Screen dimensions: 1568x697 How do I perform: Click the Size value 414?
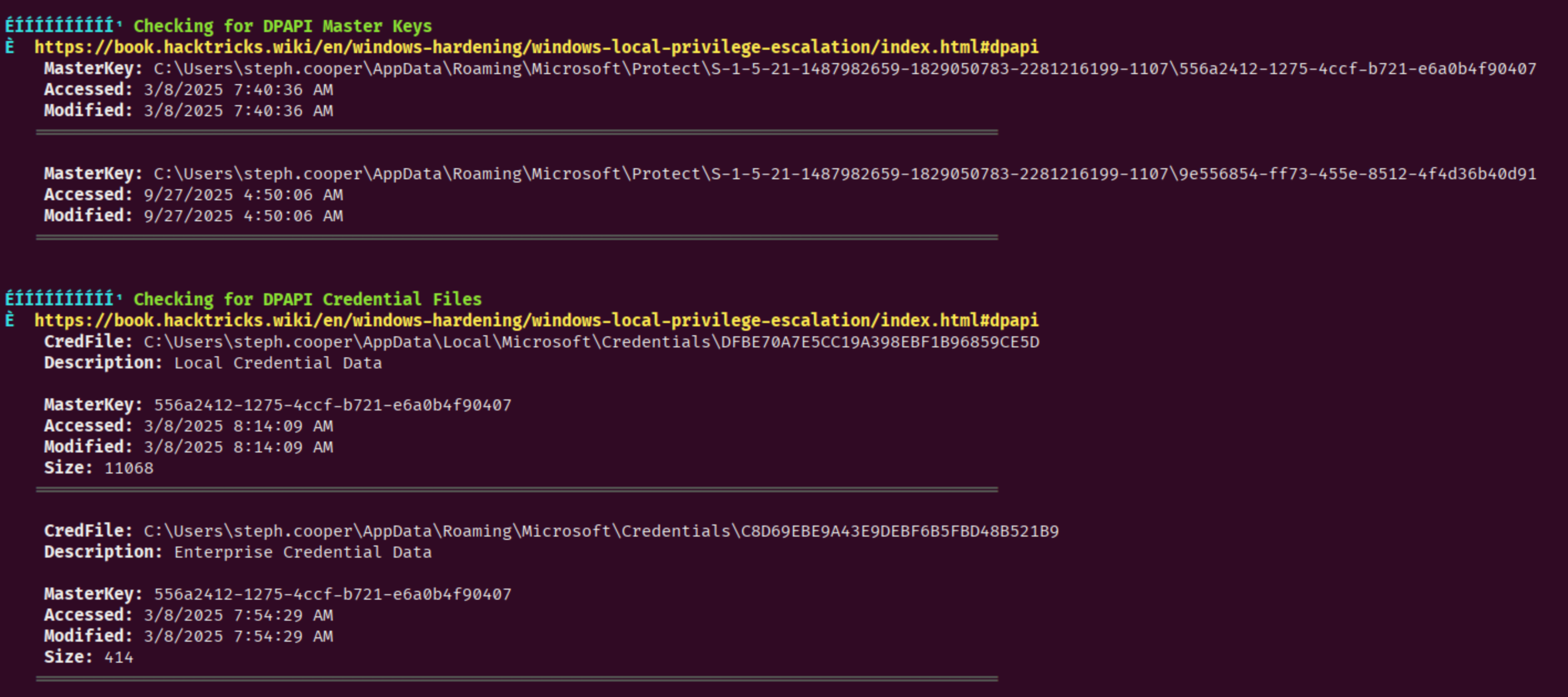[x=119, y=657]
